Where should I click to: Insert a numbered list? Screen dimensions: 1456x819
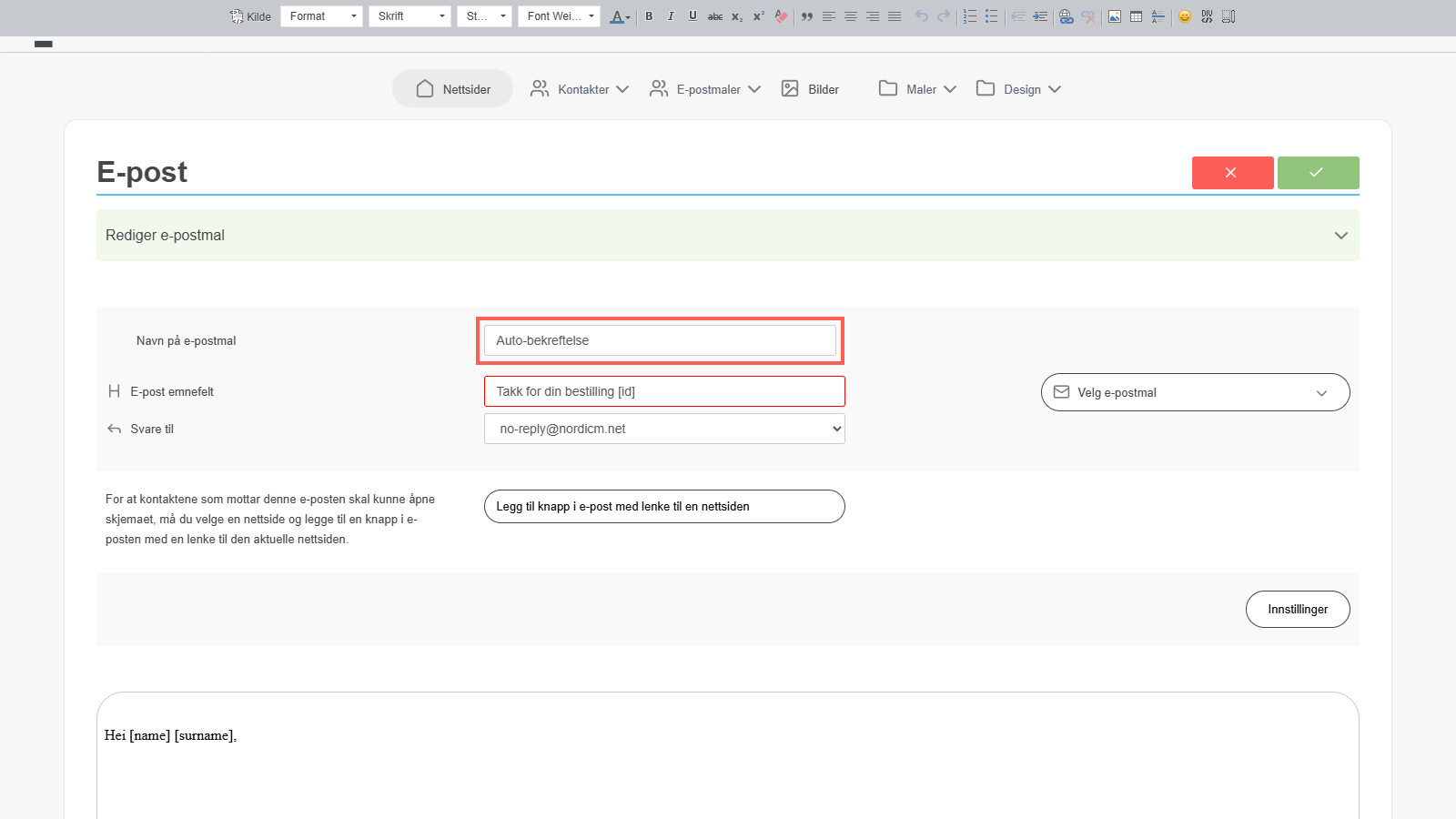[x=970, y=16]
